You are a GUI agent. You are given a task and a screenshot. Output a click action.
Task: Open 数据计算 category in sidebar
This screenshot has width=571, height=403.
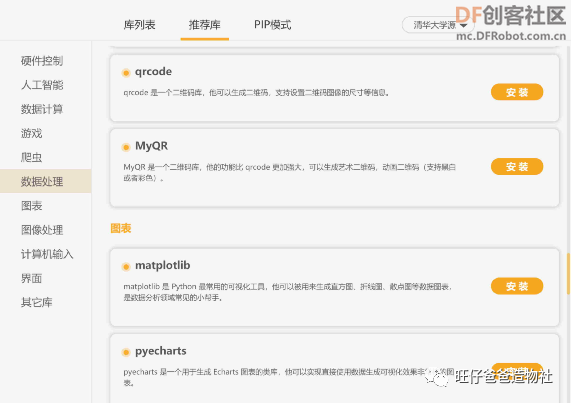tap(42, 109)
